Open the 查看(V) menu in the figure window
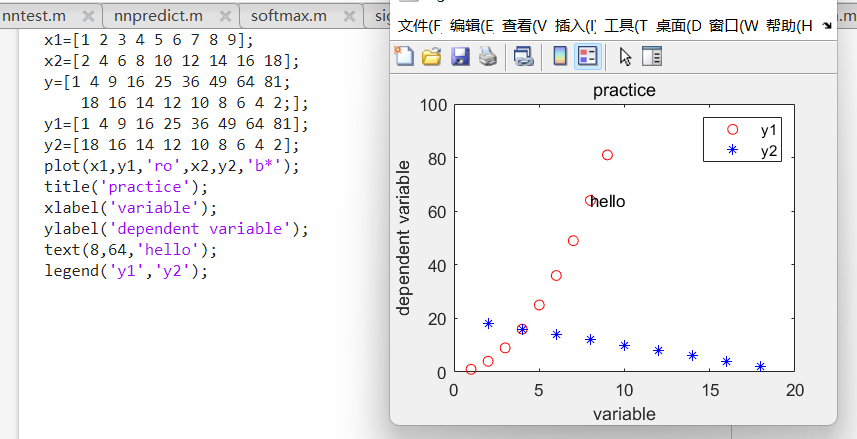Image resolution: width=857 pixels, height=439 pixels. click(524, 25)
